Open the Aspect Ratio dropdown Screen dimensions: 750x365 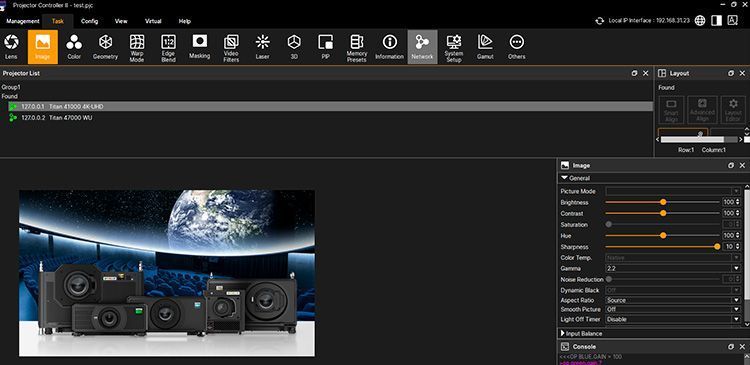pyautogui.click(x=673, y=300)
